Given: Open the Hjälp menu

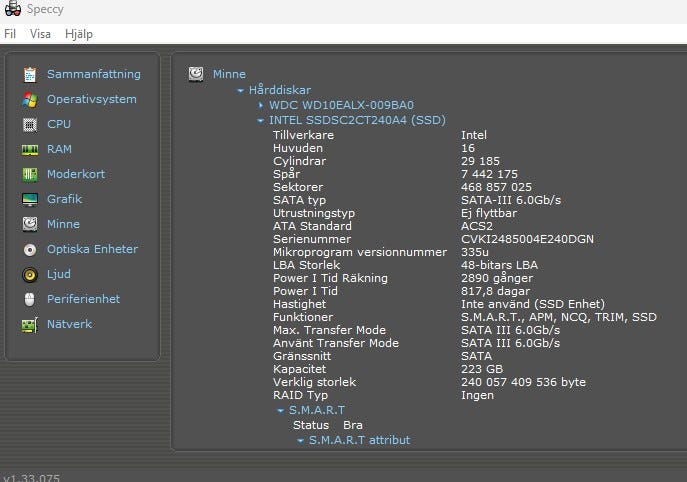Looking at the screenshot, I should 78,33.
